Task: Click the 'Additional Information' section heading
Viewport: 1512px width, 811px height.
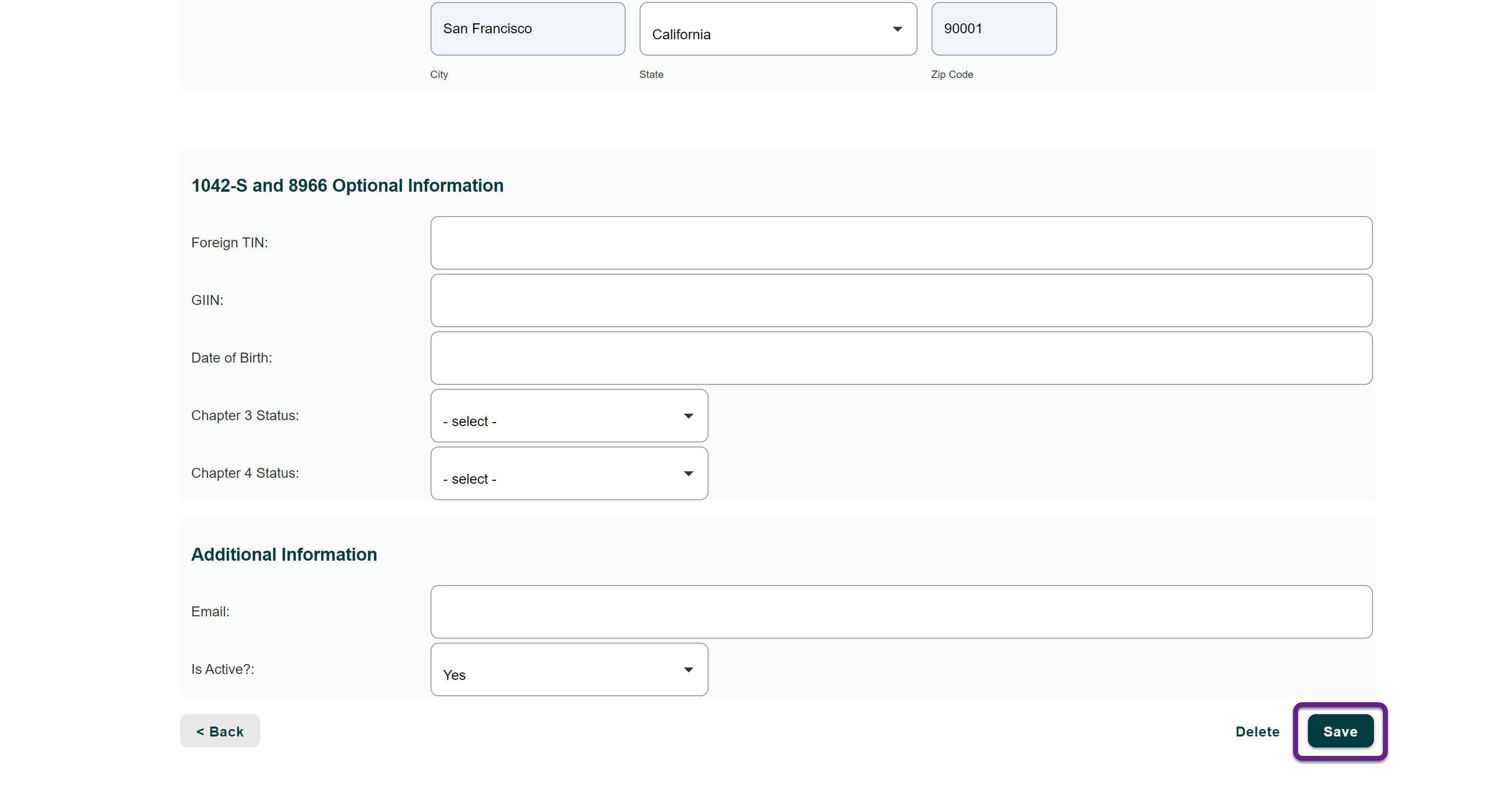Action: coord(284,554)
